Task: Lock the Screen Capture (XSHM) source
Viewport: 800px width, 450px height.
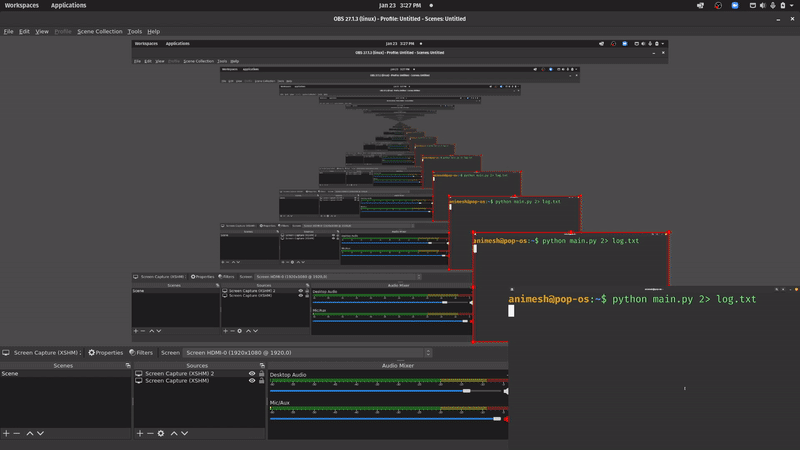Action: [262, 381]
